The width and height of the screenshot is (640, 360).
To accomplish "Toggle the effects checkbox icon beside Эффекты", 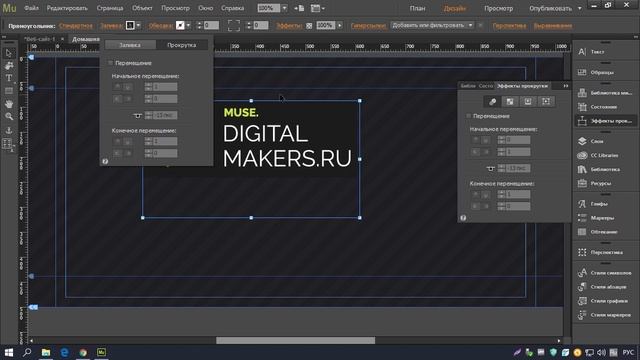I will (x=309, y=26).
